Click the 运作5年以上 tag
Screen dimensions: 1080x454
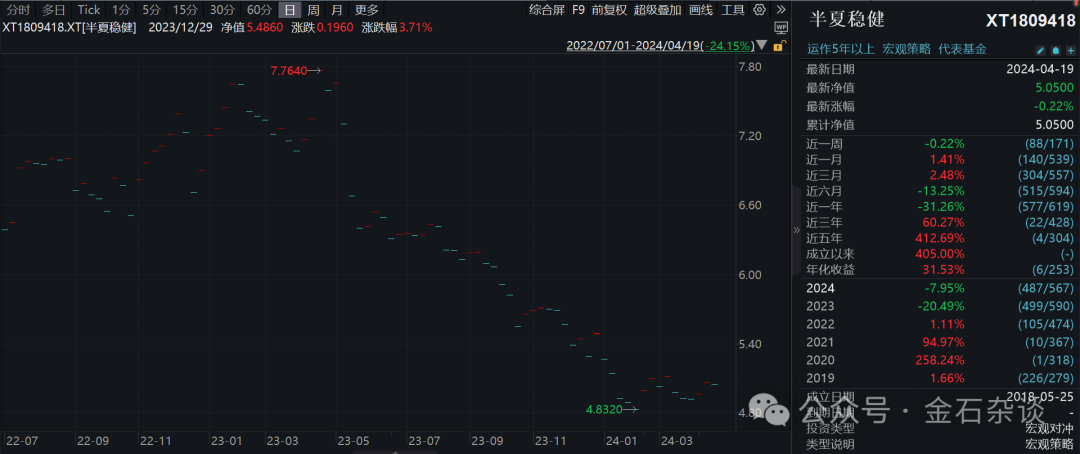pyautogui.click(x=840, y=49)
